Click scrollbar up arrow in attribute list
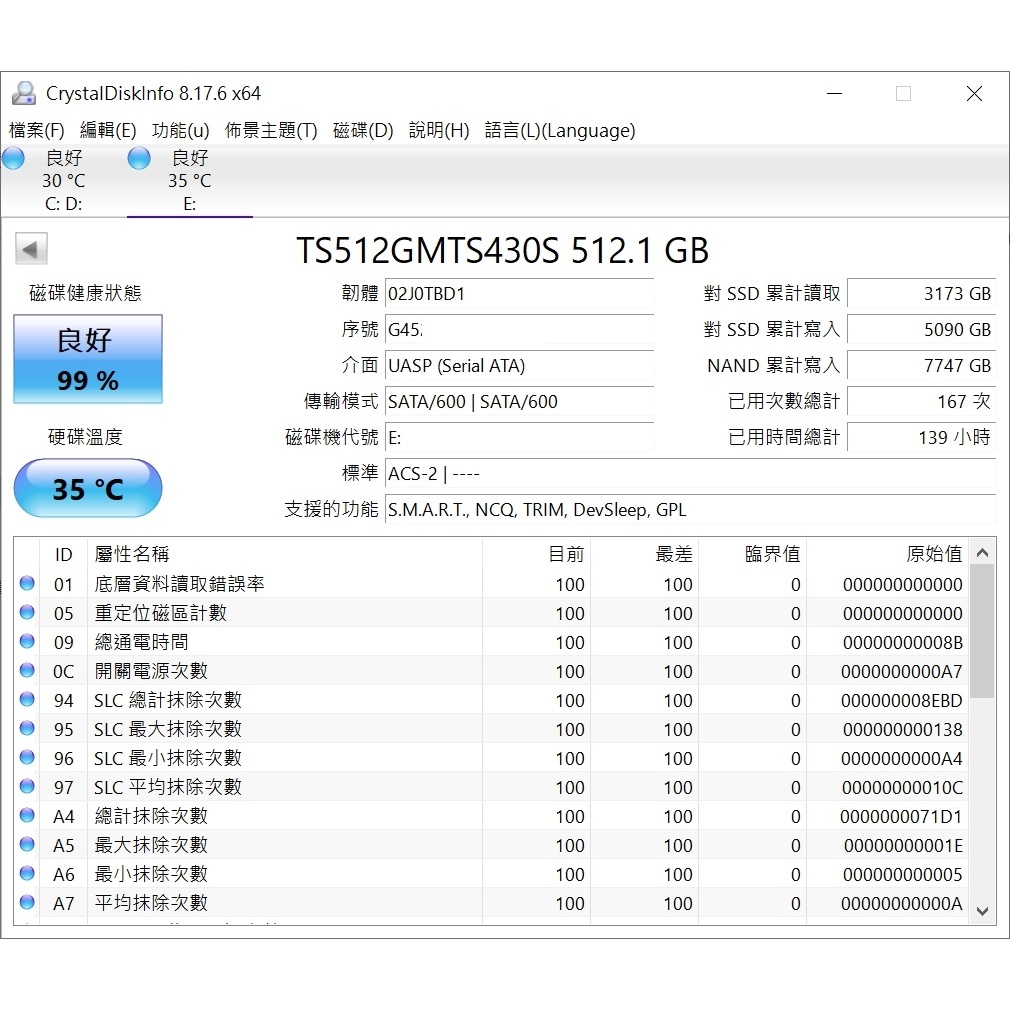The width and height of the screenshot is (1010, 1010). pos(982,553)
